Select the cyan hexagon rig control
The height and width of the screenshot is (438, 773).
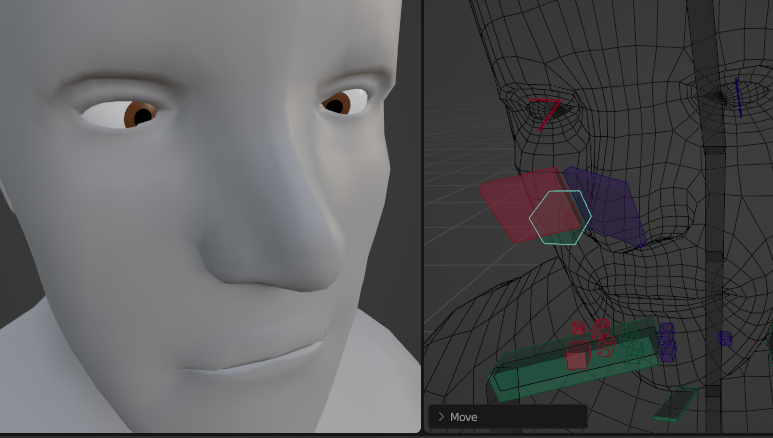click(x=560, y=217)
